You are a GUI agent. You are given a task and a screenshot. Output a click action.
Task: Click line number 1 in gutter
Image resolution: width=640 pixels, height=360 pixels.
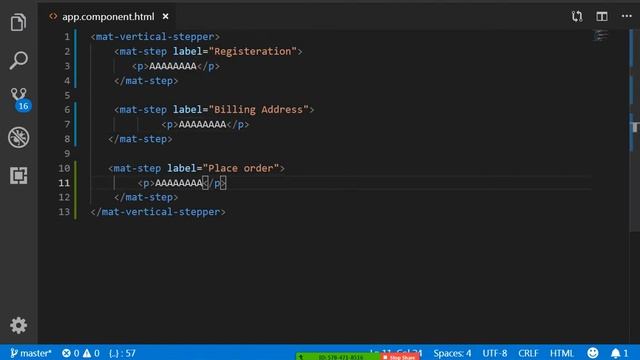[x=67, y=37]
